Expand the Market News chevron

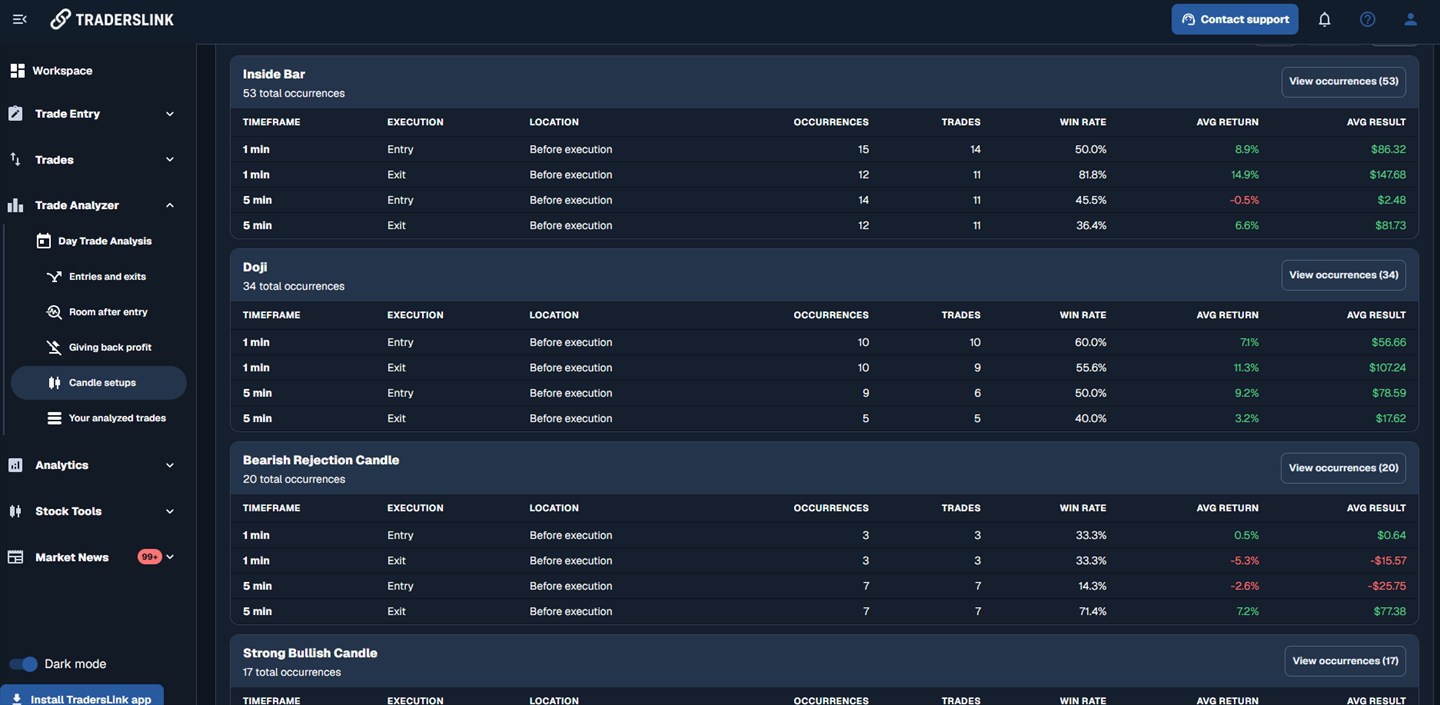(x=170, y=557)
